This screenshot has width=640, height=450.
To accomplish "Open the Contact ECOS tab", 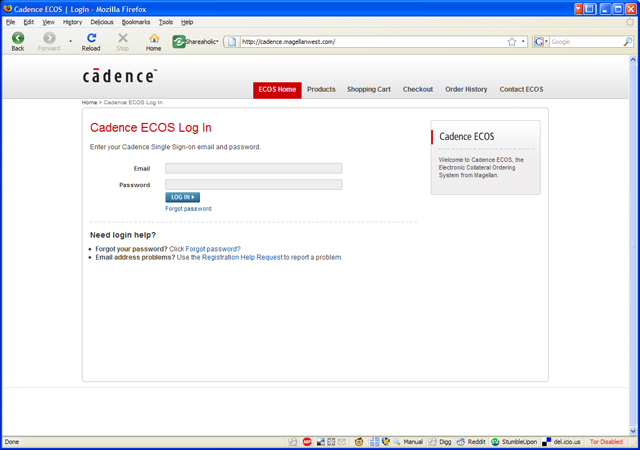I will click(521, 89).
